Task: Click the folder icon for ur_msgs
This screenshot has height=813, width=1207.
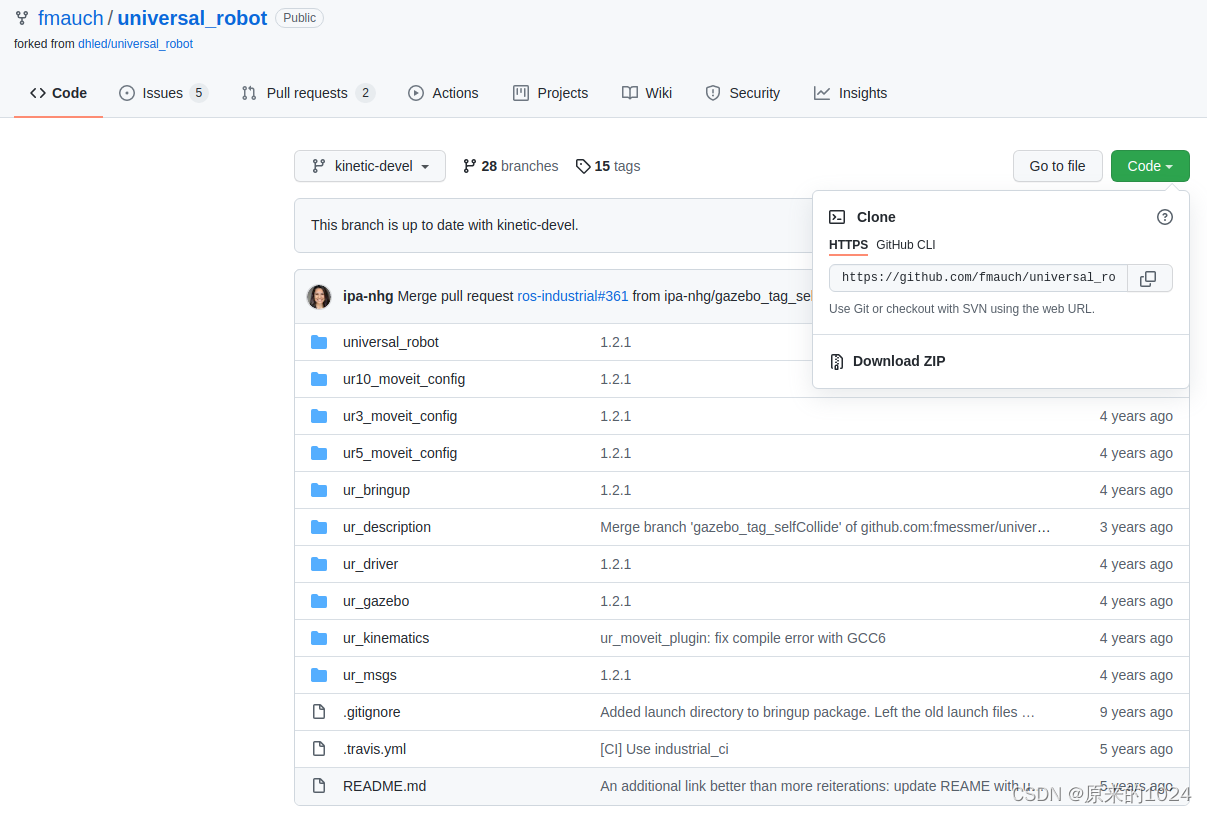Action: coord(319,675)
